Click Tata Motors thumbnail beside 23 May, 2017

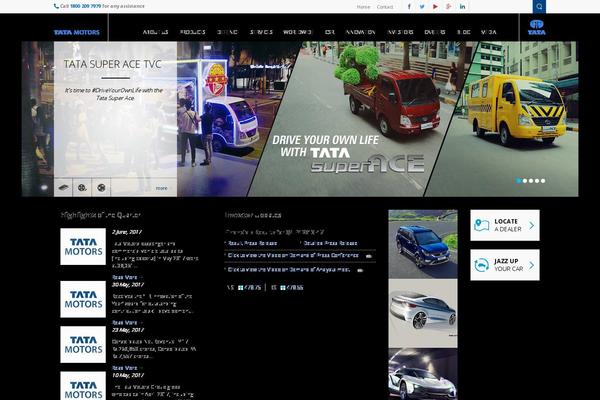coord(83,344)
